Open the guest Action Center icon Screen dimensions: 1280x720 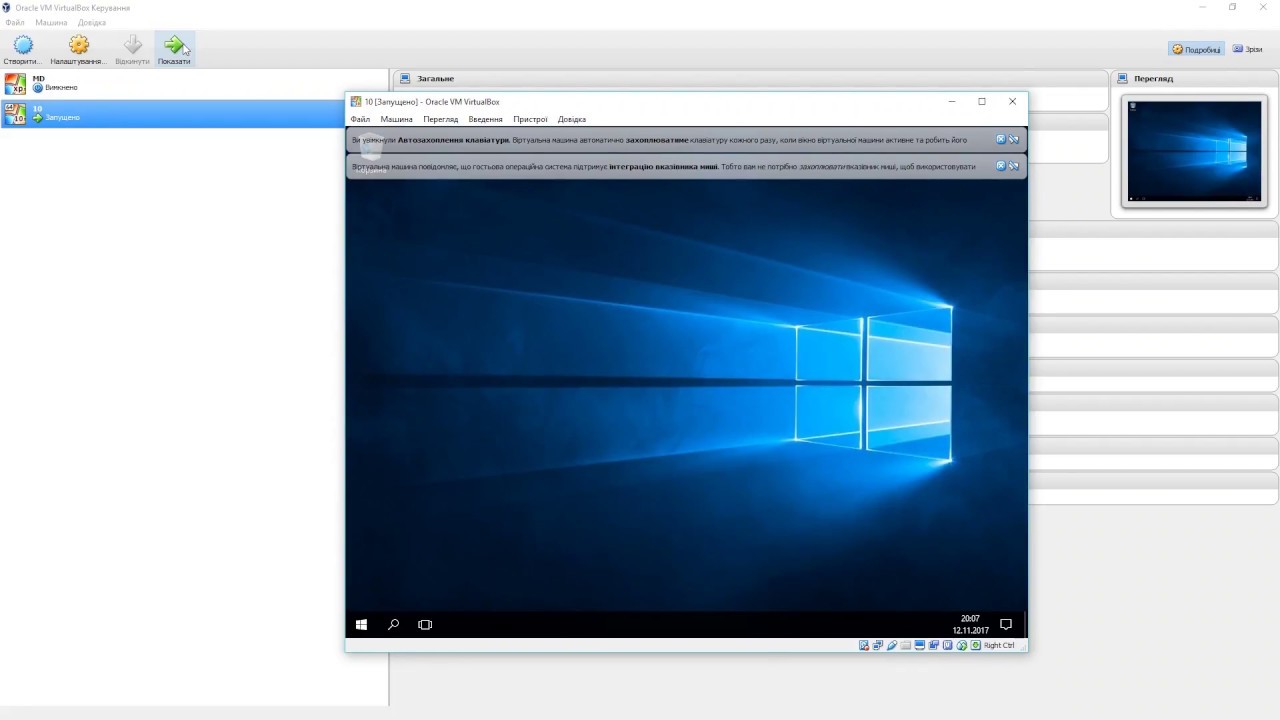(1006, 624)
